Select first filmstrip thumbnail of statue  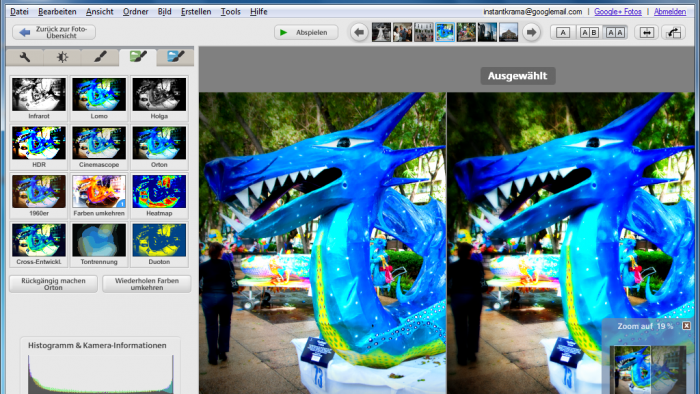pos(381,33)
